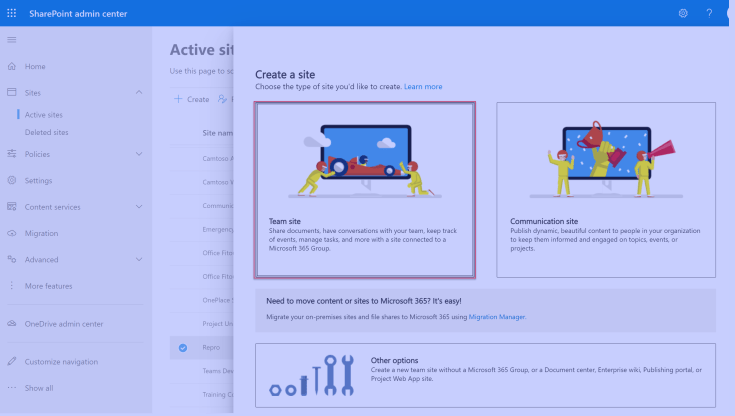
Task: Toggle the selected checkmark on the Repro row
Action: [x=182, y=348]
